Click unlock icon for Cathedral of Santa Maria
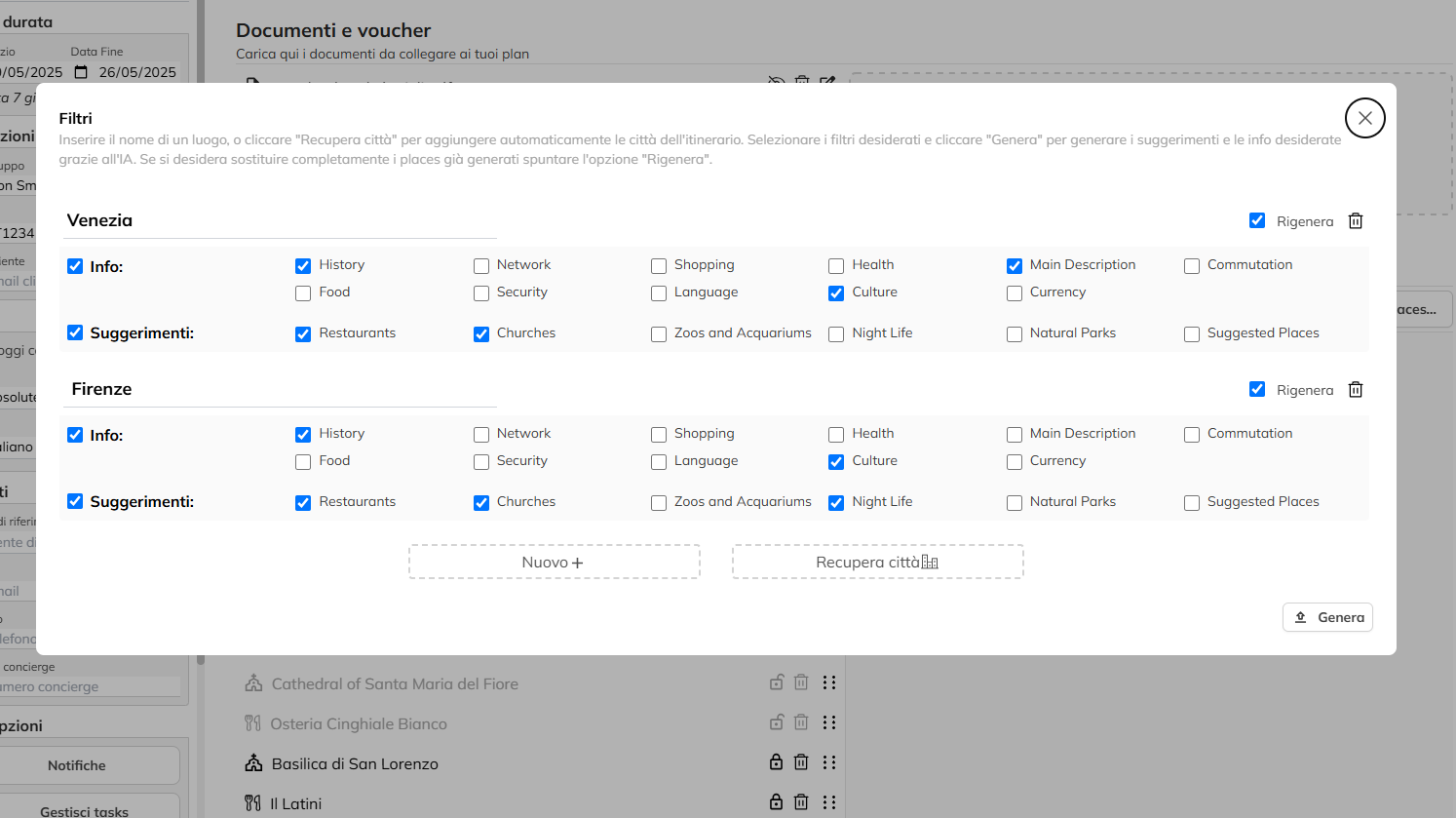 point(776,682)
